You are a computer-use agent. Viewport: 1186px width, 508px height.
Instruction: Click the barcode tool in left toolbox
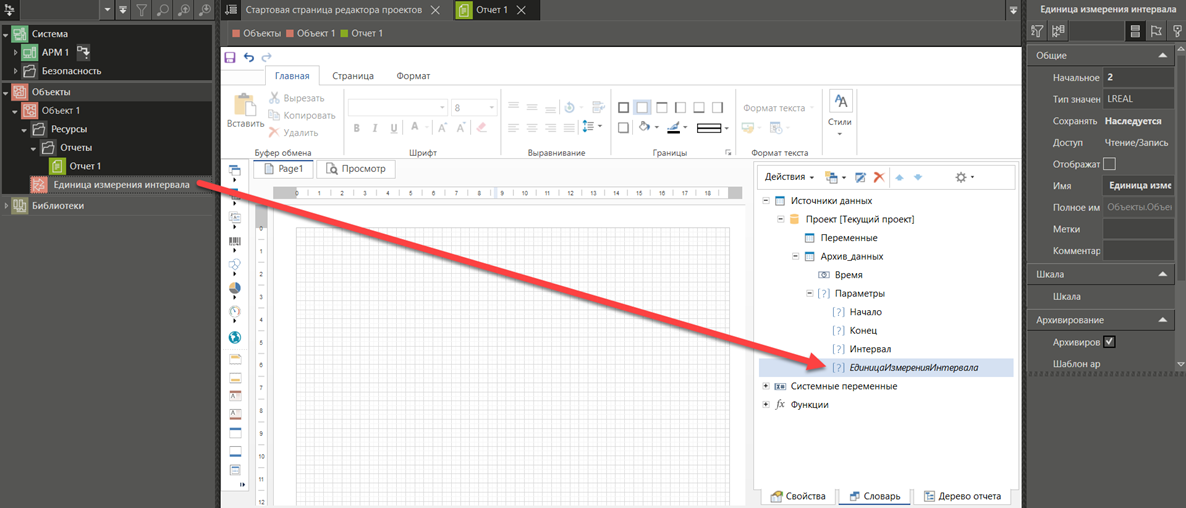tap(234, 242)
